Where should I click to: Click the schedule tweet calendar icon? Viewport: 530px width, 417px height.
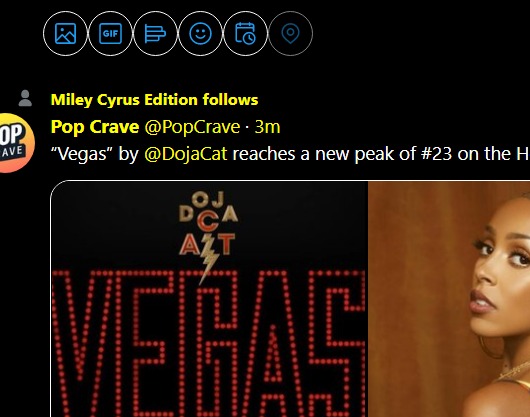click(245, 33)
